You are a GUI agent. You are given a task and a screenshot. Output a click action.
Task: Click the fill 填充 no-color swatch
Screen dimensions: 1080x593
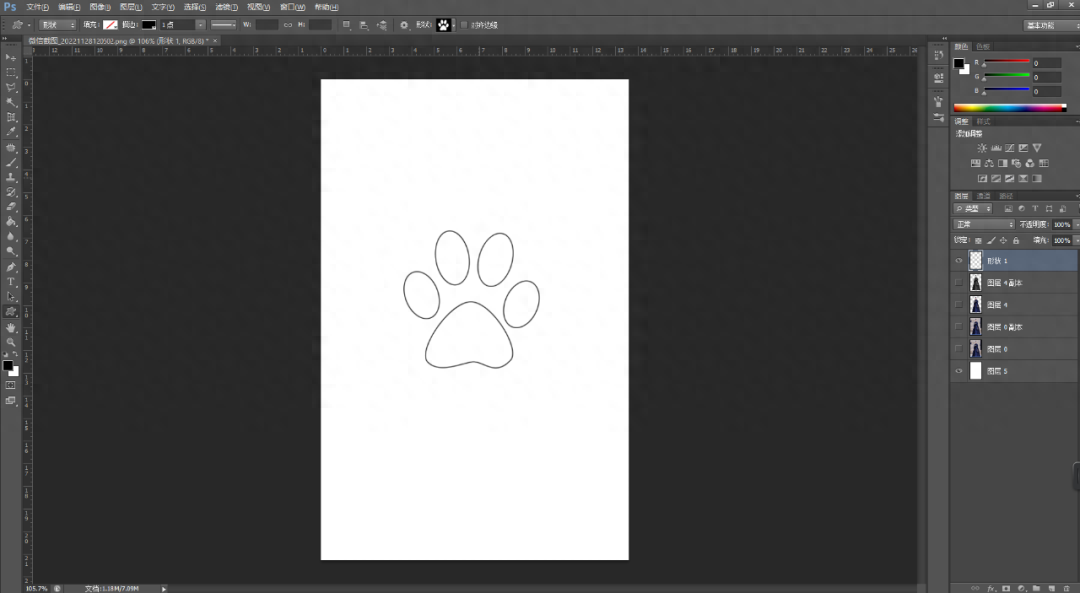click(x=110, y=25)
